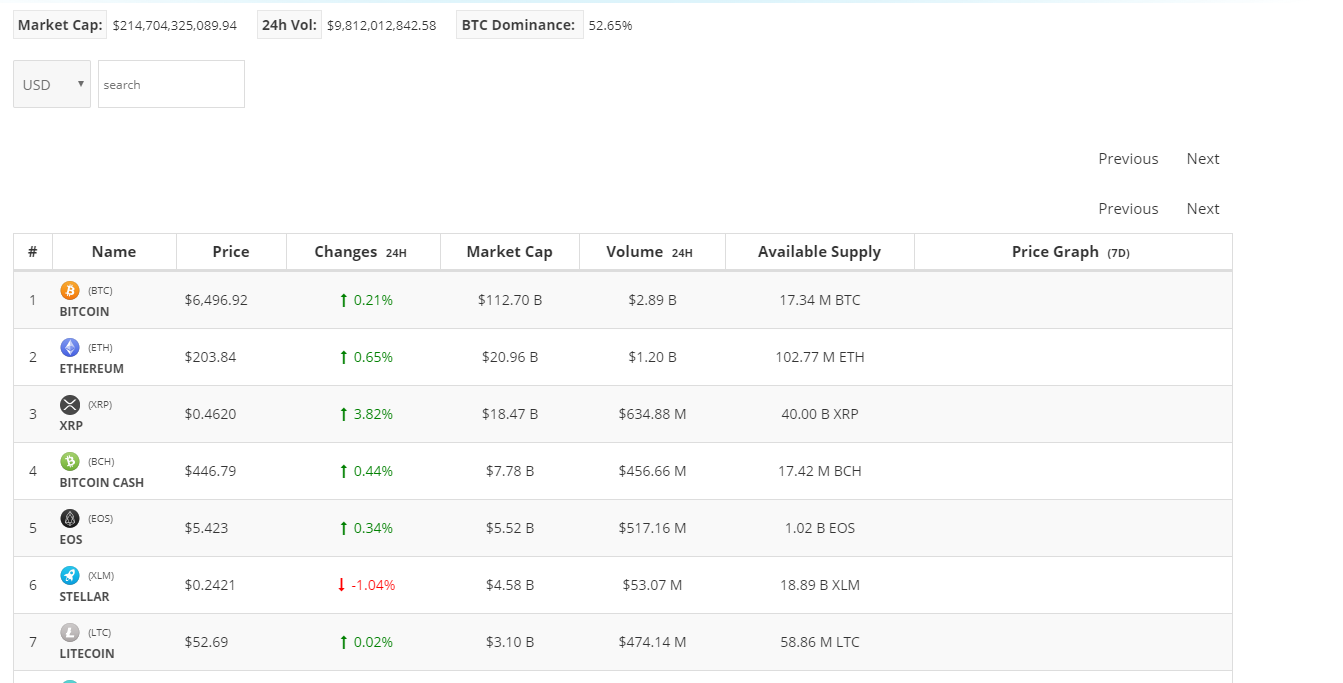Sort by Volume 24H column header
1343x683 pixels.
click(x=649, y=252)
